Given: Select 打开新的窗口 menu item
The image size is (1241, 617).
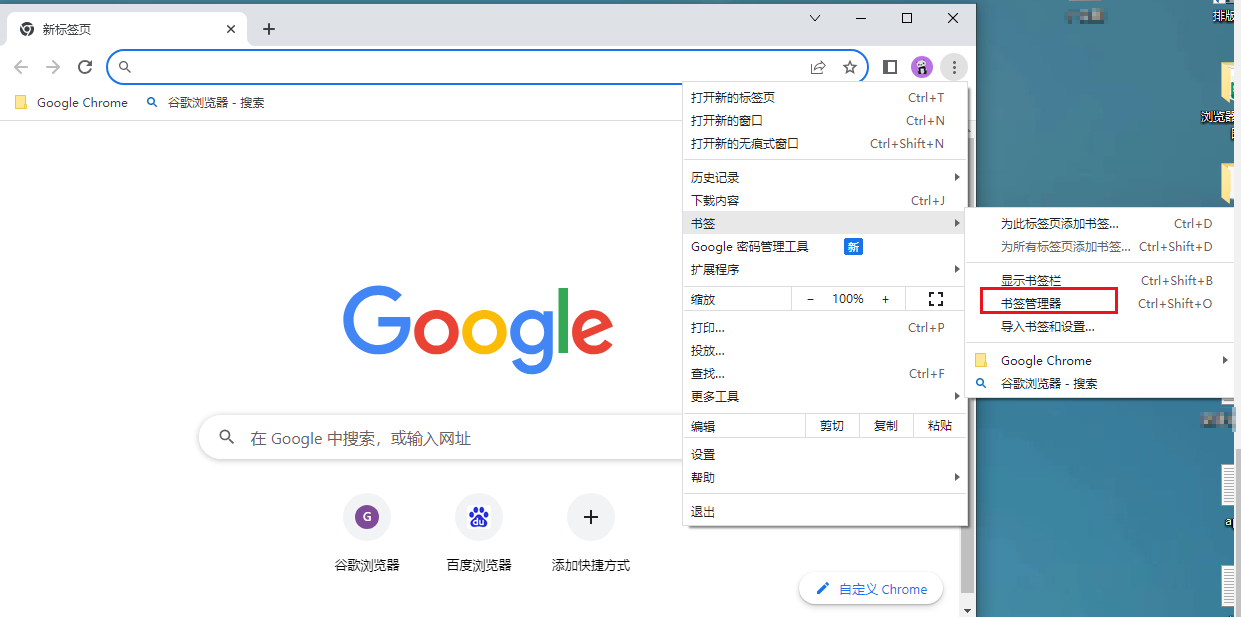Looking at the screenshot, I should pyautogui.click(x=825, y=120).
